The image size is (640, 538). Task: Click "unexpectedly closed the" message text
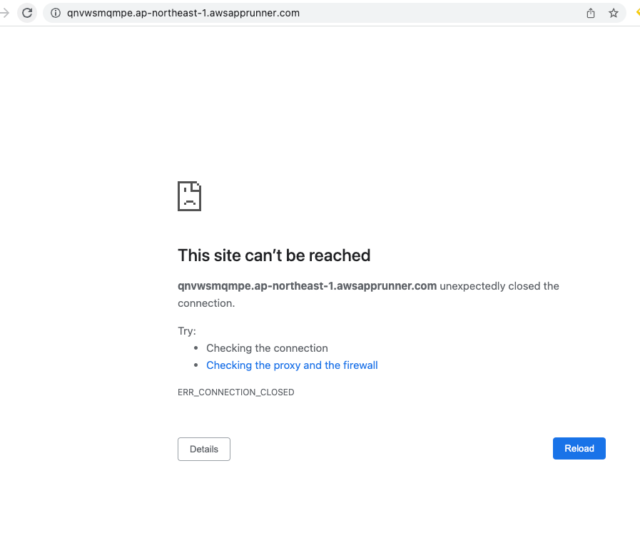[x=499, y=286]
